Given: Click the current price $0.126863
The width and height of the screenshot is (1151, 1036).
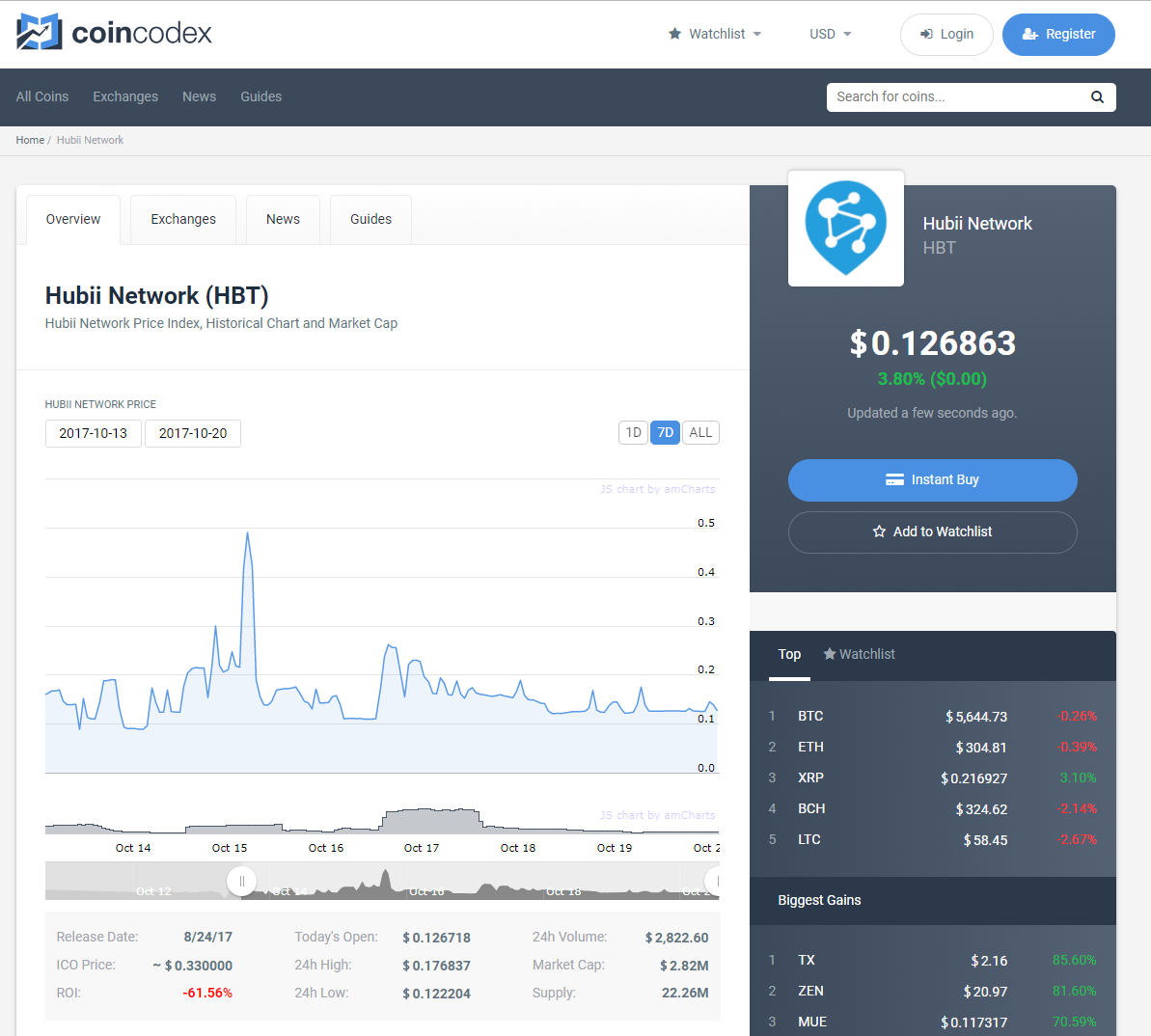Looking at the screenshot, I should click(x=932, y=343).
